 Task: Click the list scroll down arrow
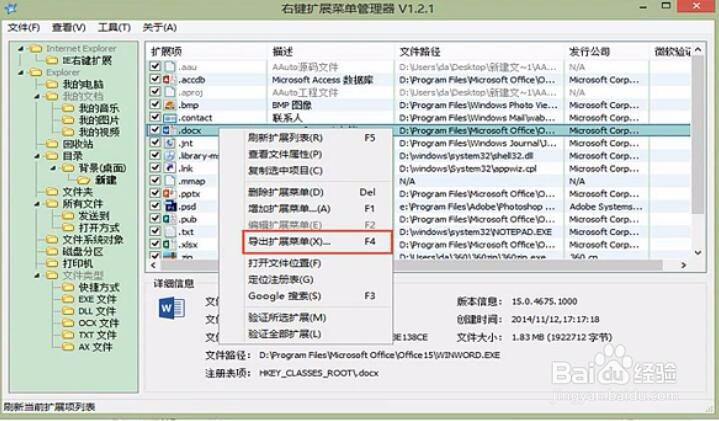[x=697, y=253]
